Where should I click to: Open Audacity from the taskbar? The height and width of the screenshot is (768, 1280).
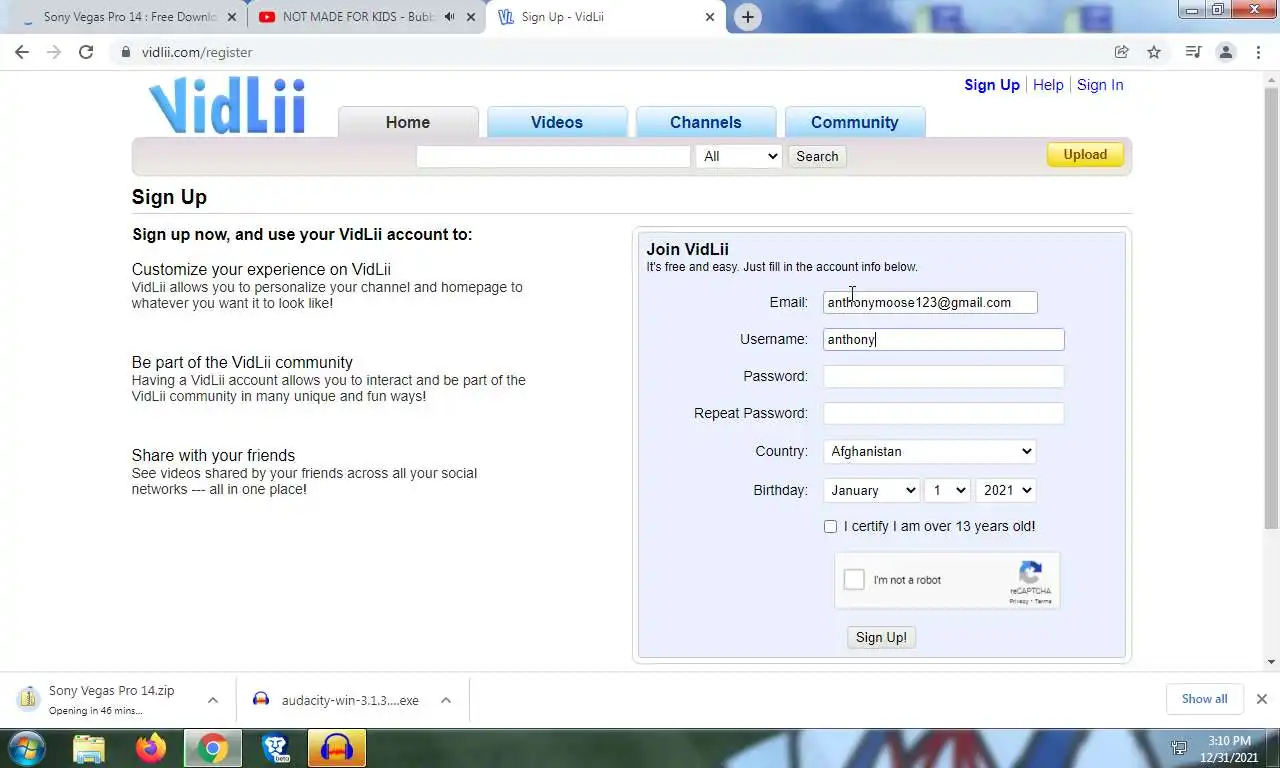(337, 748)
